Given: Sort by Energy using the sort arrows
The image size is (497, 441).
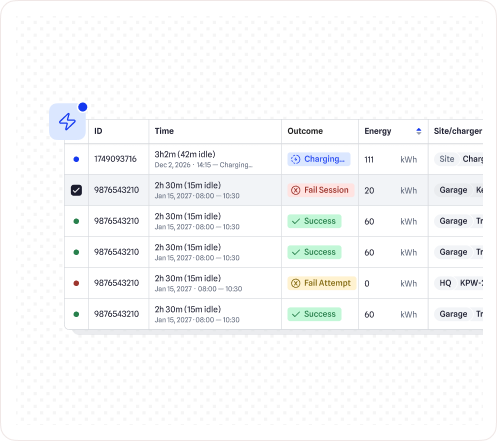Looking at the screenshot, I should click(419, 131).
